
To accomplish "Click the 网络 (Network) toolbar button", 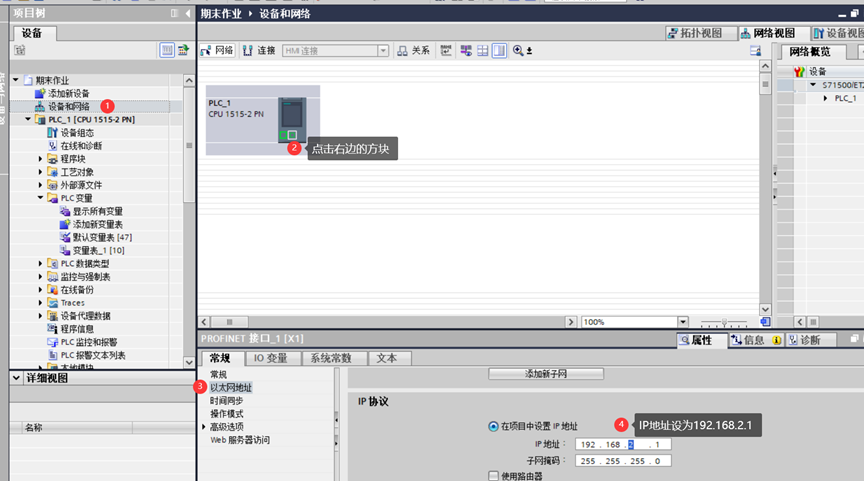I will point(217,51).
